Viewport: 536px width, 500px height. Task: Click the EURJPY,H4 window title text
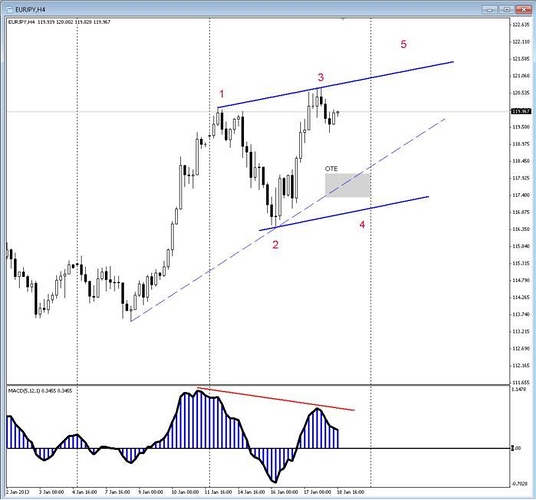(30, 10)
